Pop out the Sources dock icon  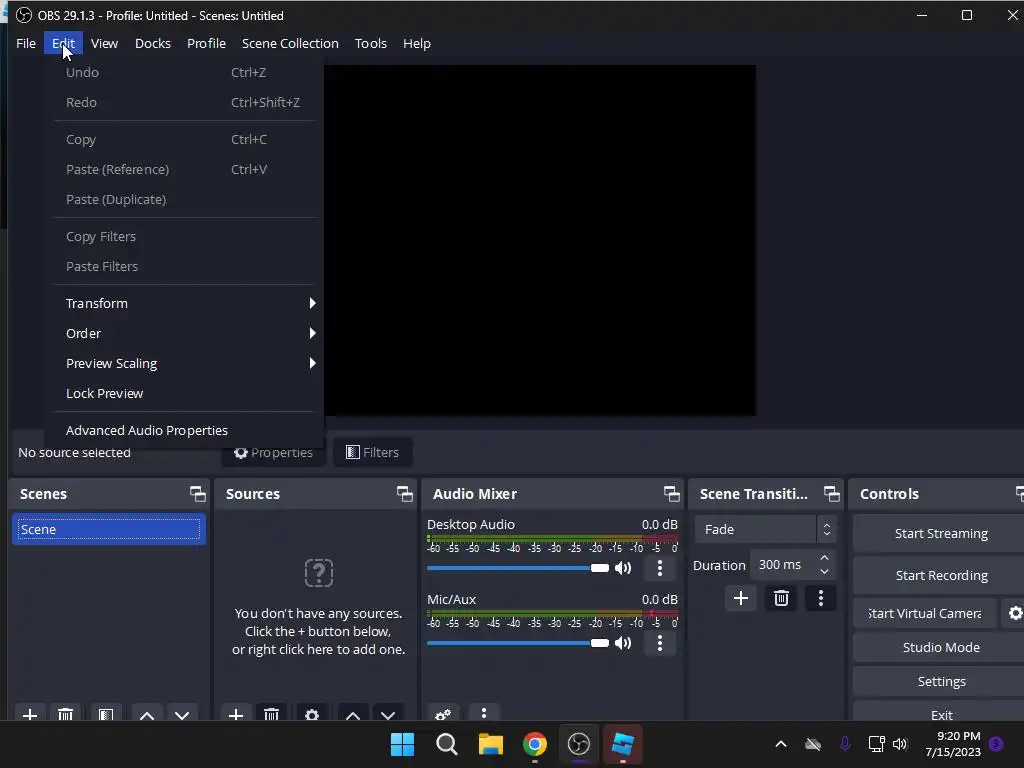404,494
